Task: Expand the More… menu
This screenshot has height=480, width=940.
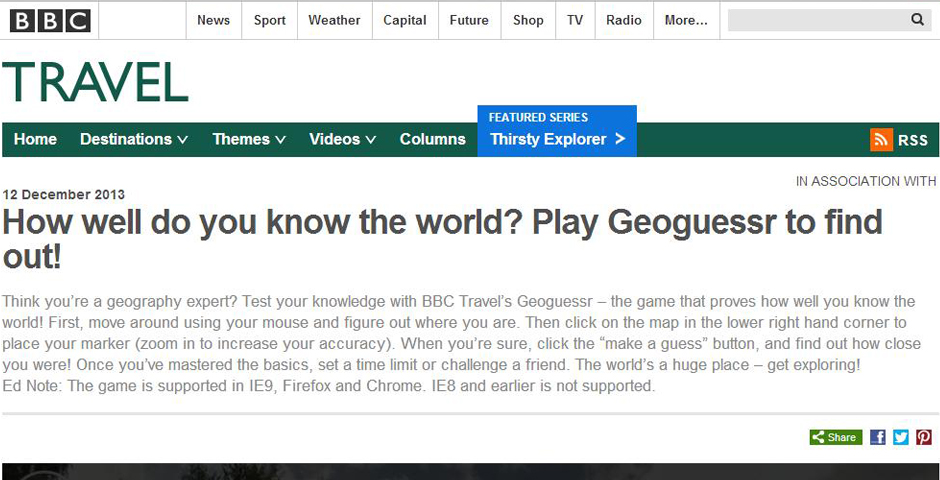Action: click(x=686, y=20)
